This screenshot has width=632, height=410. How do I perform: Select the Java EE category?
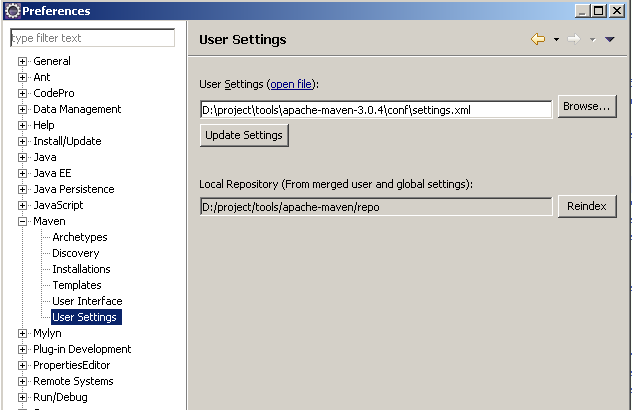(52, 173)
